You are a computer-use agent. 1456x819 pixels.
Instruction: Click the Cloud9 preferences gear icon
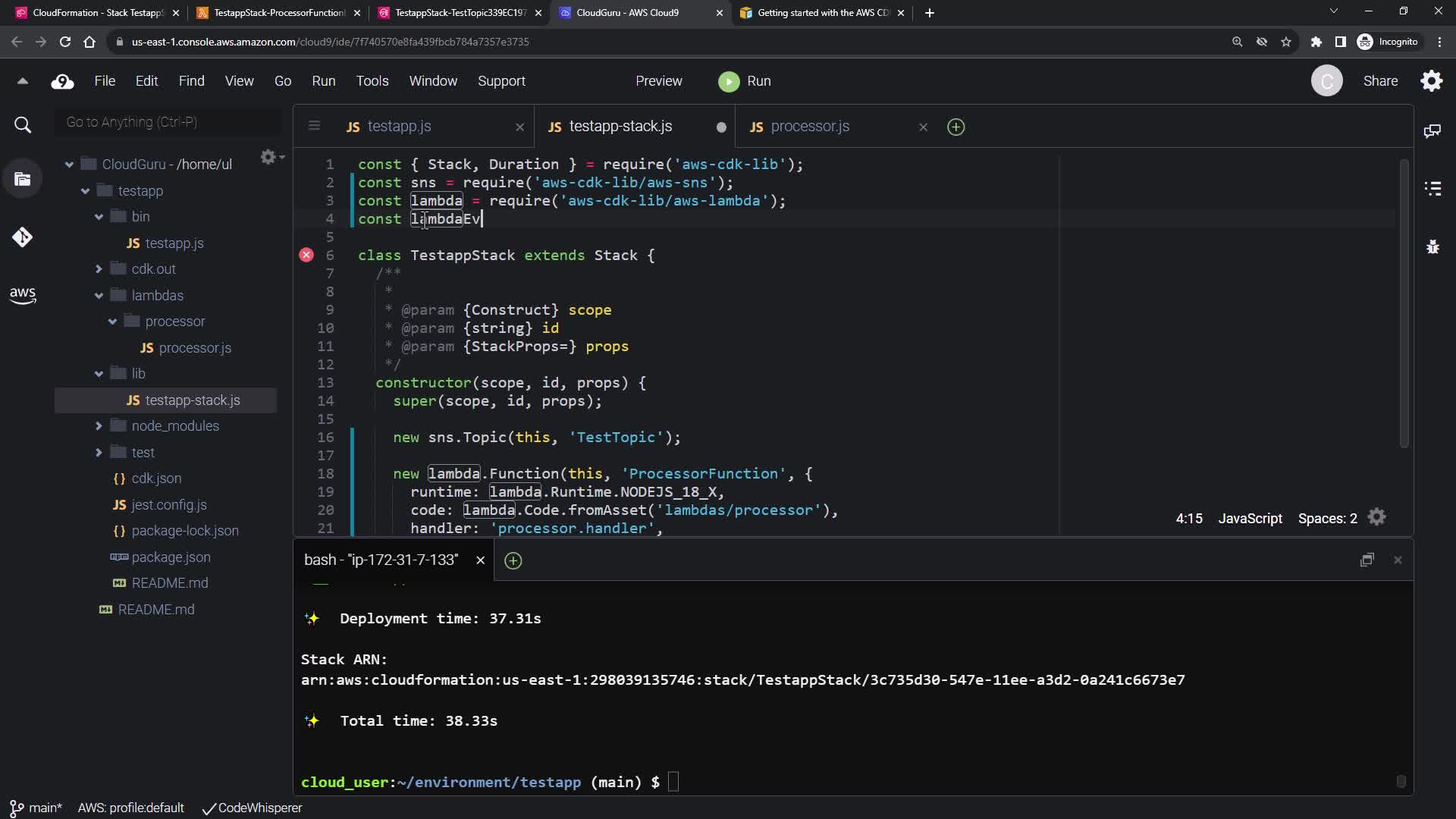(x=1431, y=81)
